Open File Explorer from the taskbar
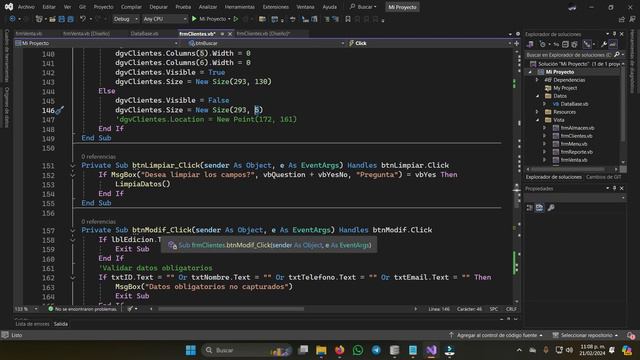The image size is (640, 360). [321, 350]
